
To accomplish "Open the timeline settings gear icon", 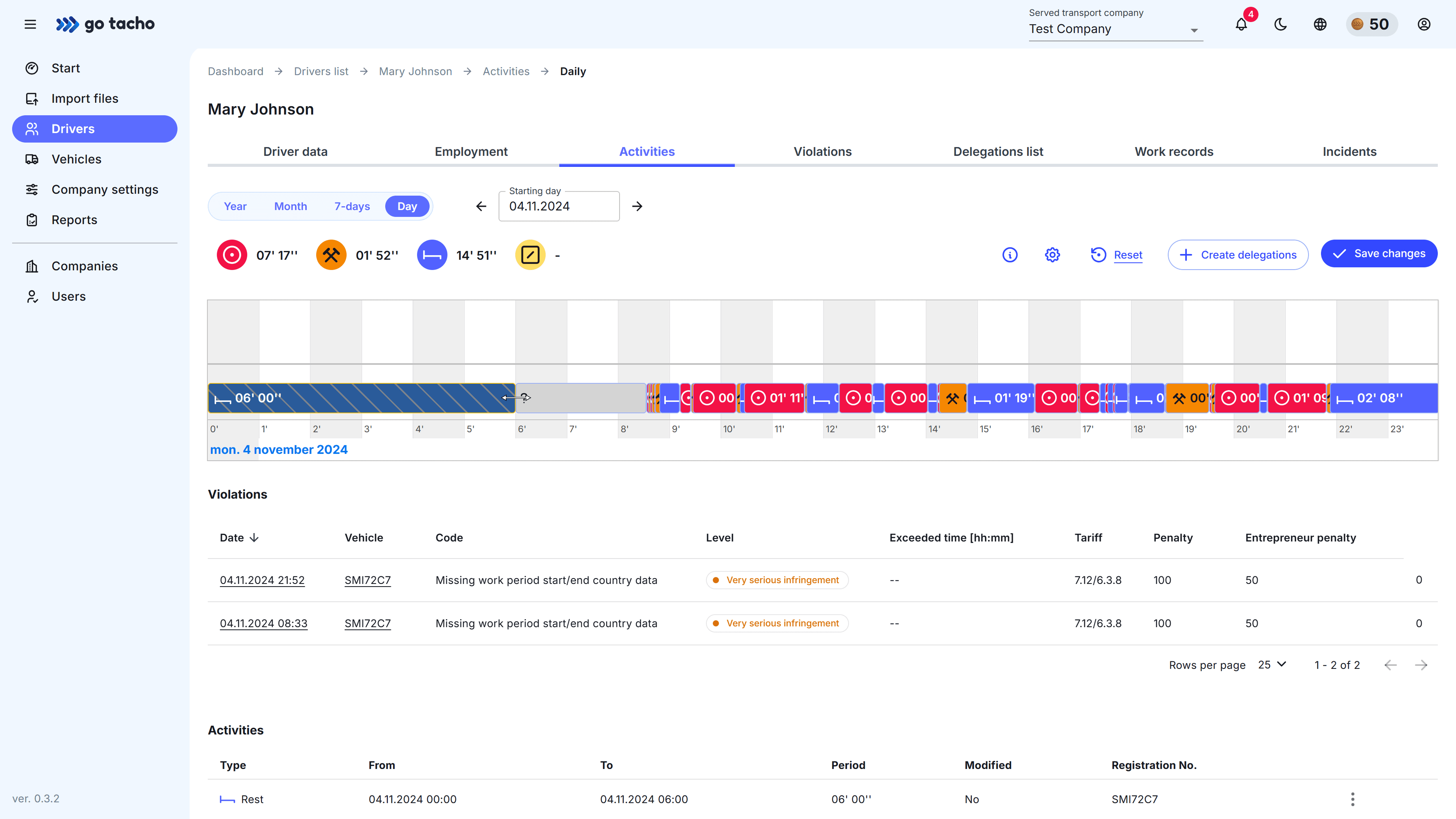I will 1052,255.
